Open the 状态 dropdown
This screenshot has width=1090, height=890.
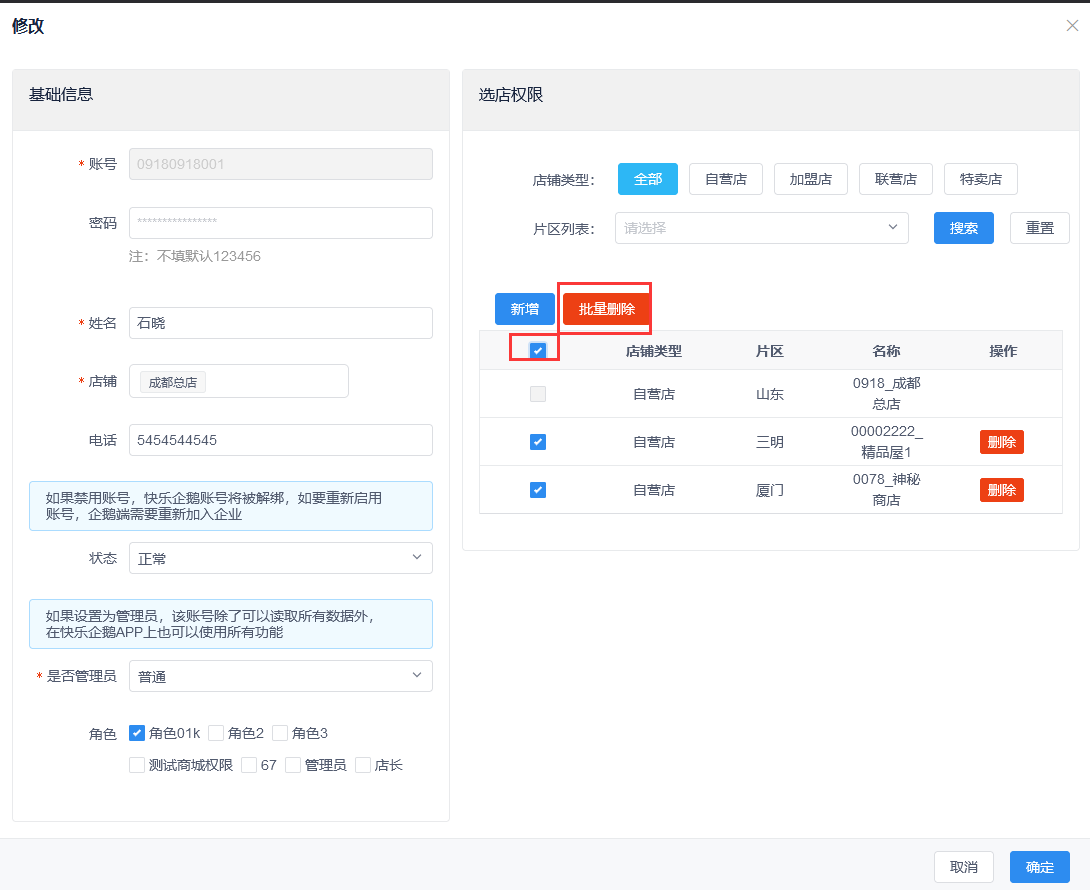pos(280,558)
